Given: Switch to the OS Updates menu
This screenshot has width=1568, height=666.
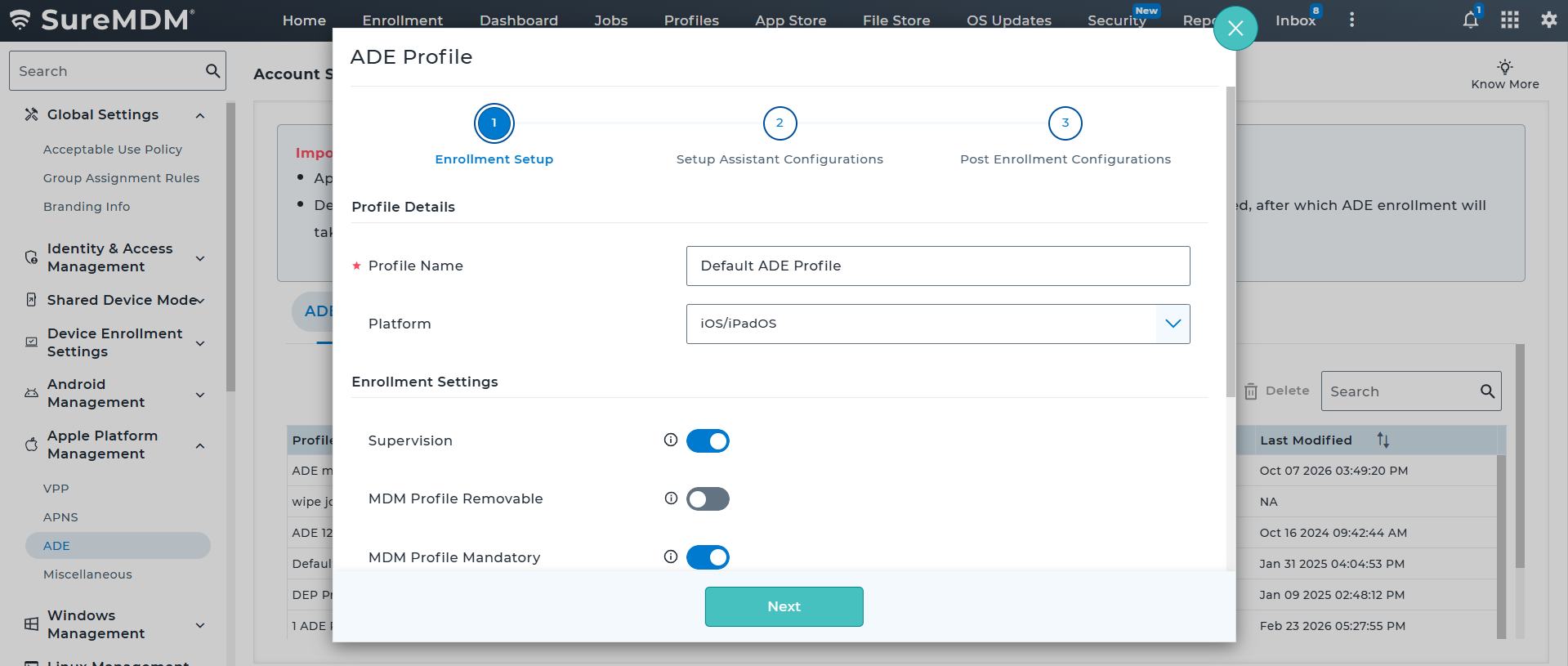Looking at the screenshot, I should [x=1009, y=20].
